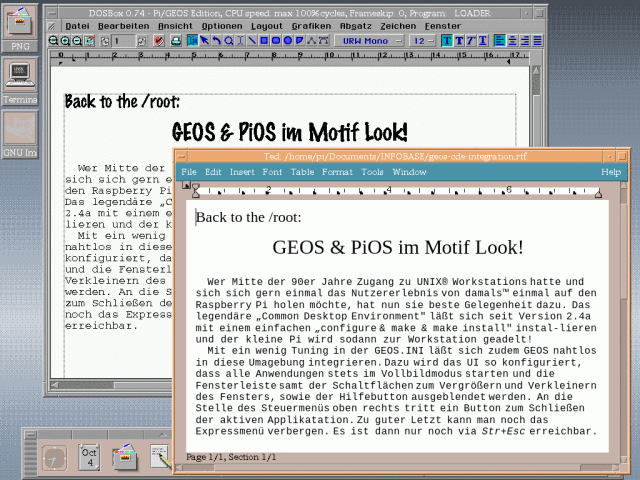This screenshot has height=480, width=640.
Task: Open Ted's Help menu
Action: pyautogui.click(x=611, y=172)
